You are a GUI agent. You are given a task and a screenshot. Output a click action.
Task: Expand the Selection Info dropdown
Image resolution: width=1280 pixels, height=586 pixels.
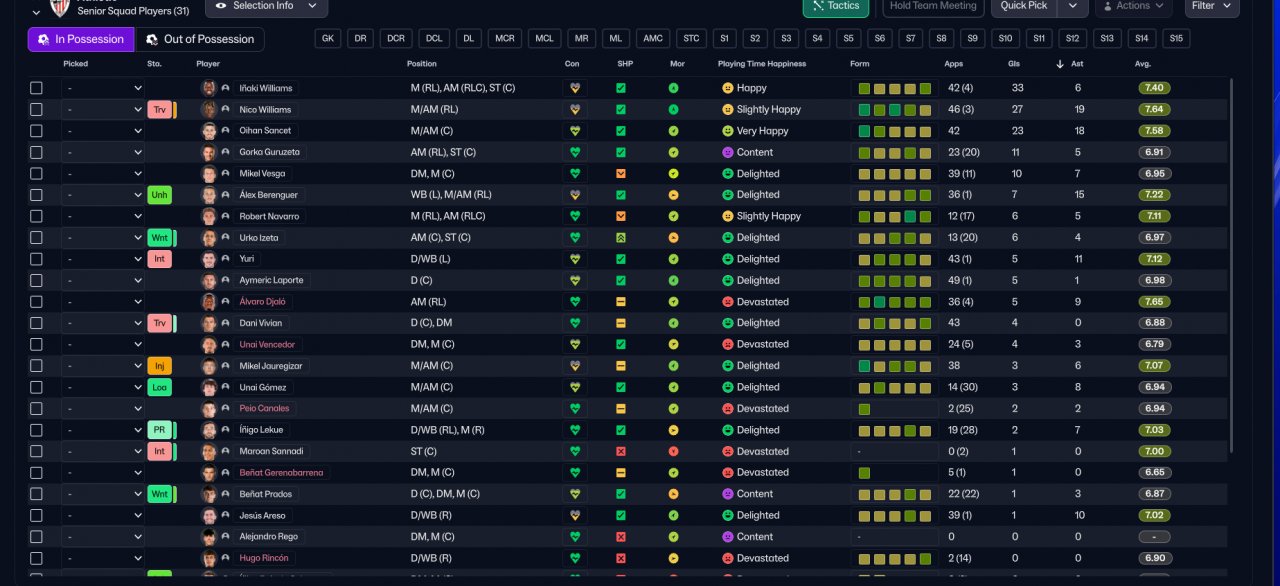point(266,6)
